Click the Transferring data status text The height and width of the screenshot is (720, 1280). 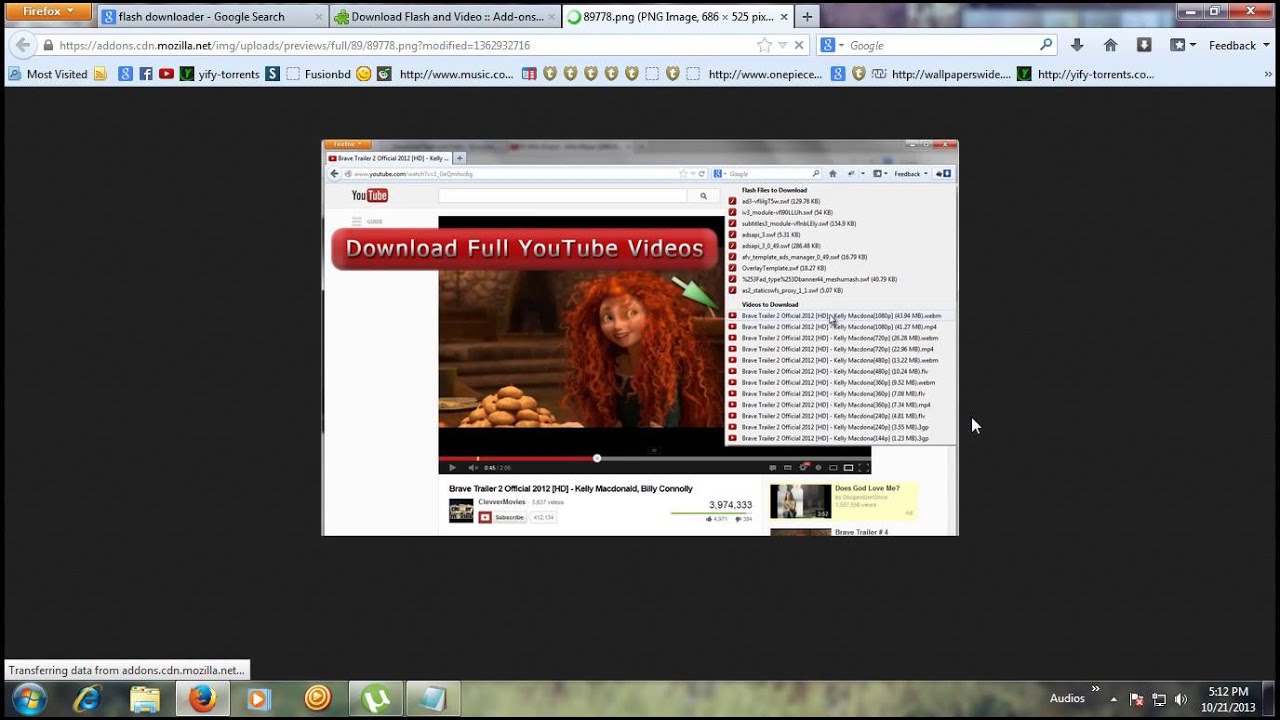[x=126, y=670]
